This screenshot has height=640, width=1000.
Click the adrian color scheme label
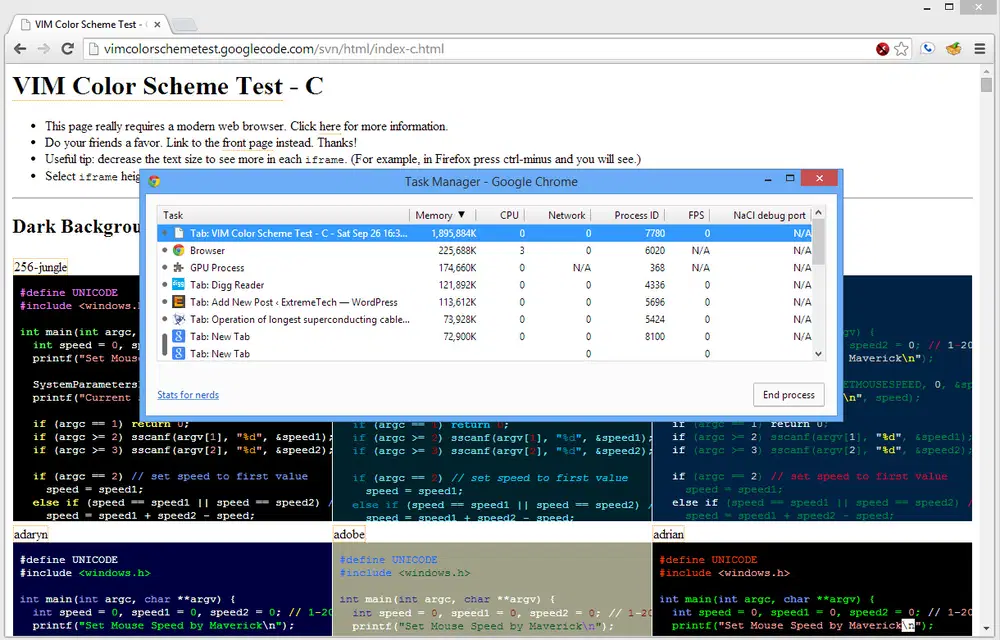(x=668, y=534)
